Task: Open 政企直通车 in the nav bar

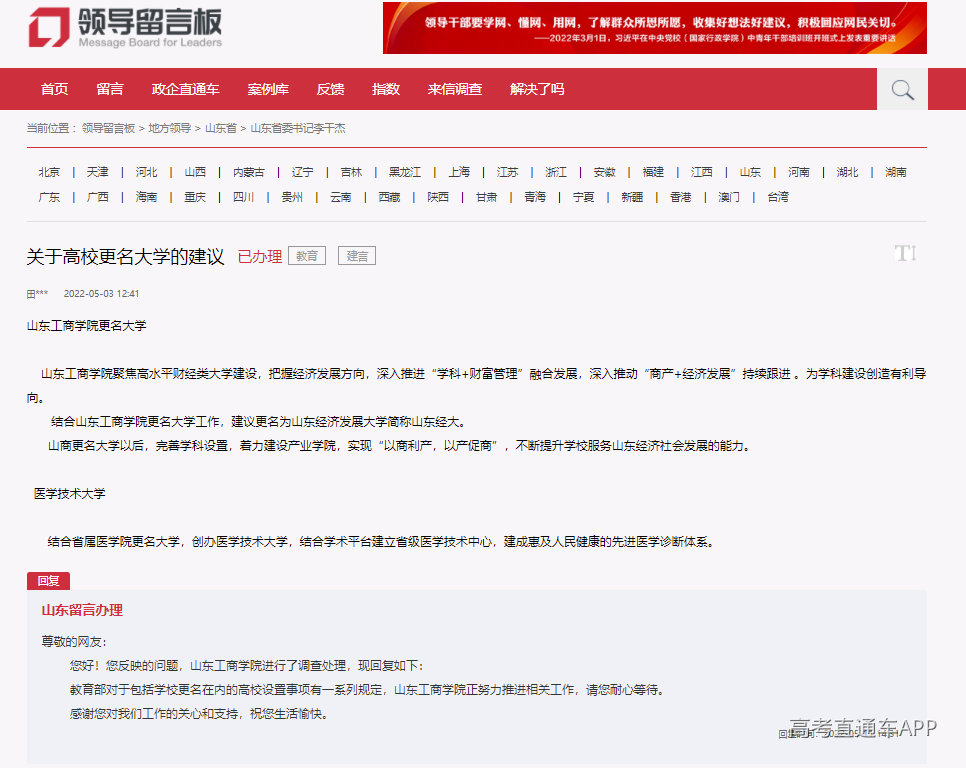Action: (184, 89)
